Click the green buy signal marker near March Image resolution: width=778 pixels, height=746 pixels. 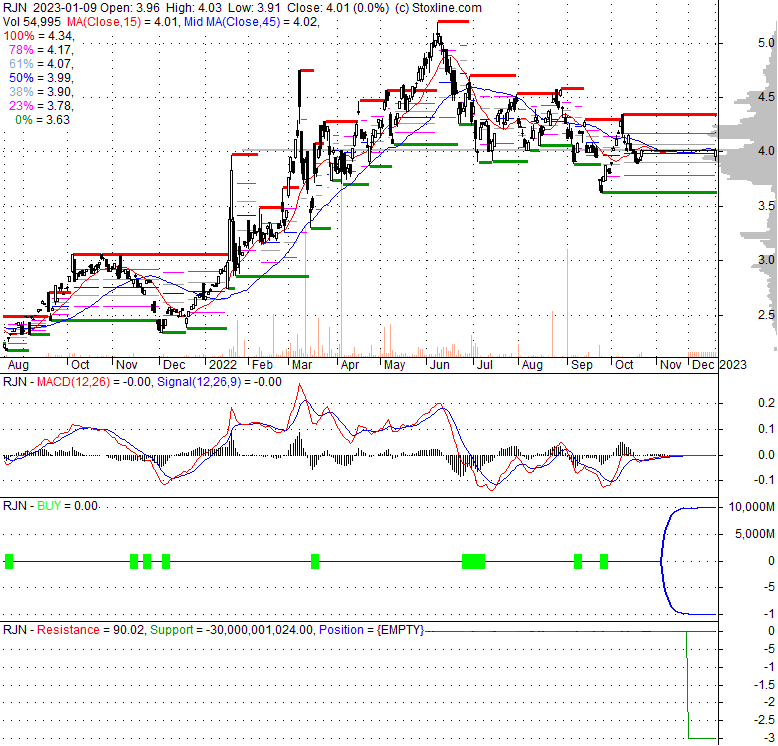tap(315, 561)
